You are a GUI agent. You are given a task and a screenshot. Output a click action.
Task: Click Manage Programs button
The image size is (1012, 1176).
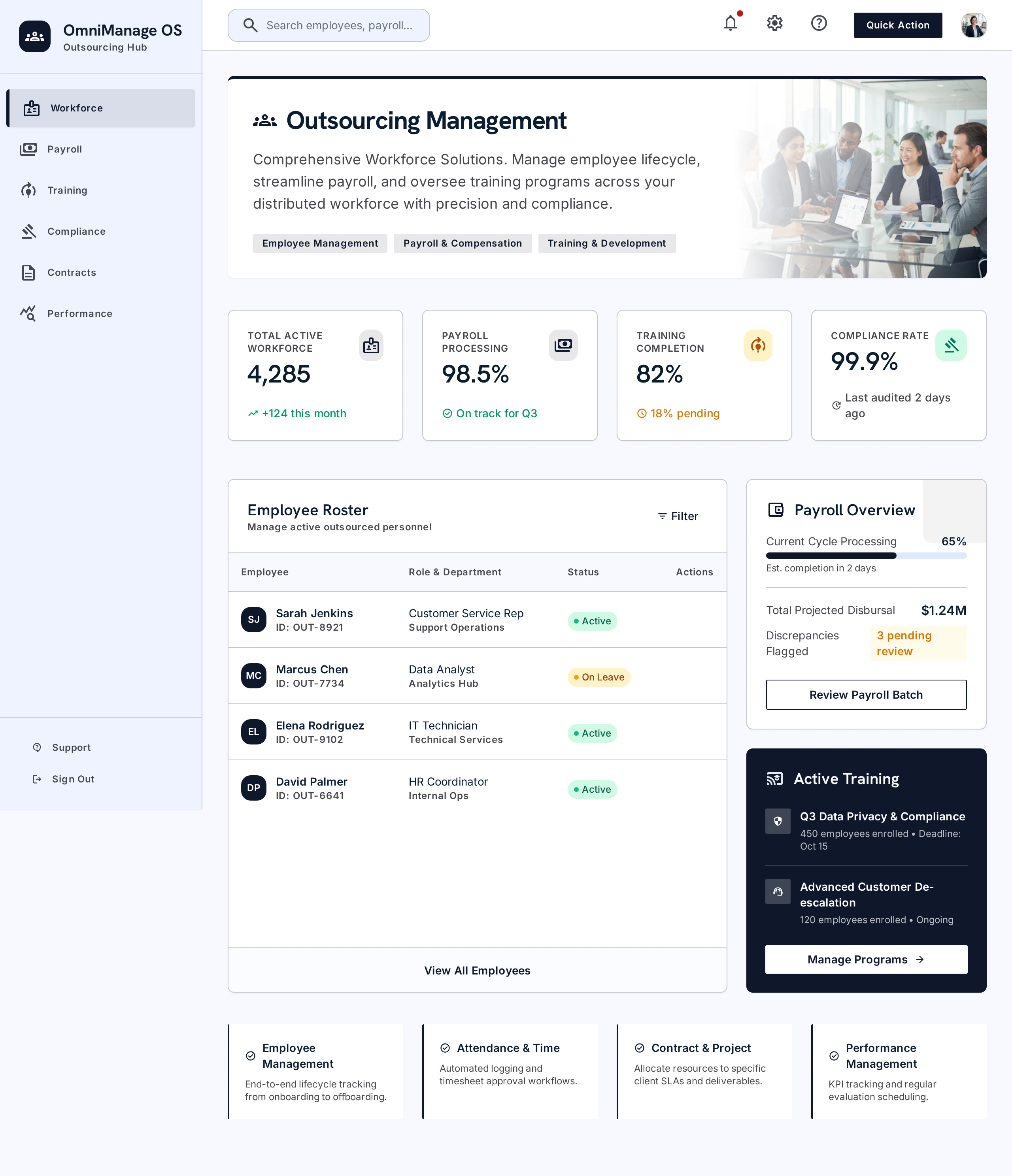tap(866, 960)
